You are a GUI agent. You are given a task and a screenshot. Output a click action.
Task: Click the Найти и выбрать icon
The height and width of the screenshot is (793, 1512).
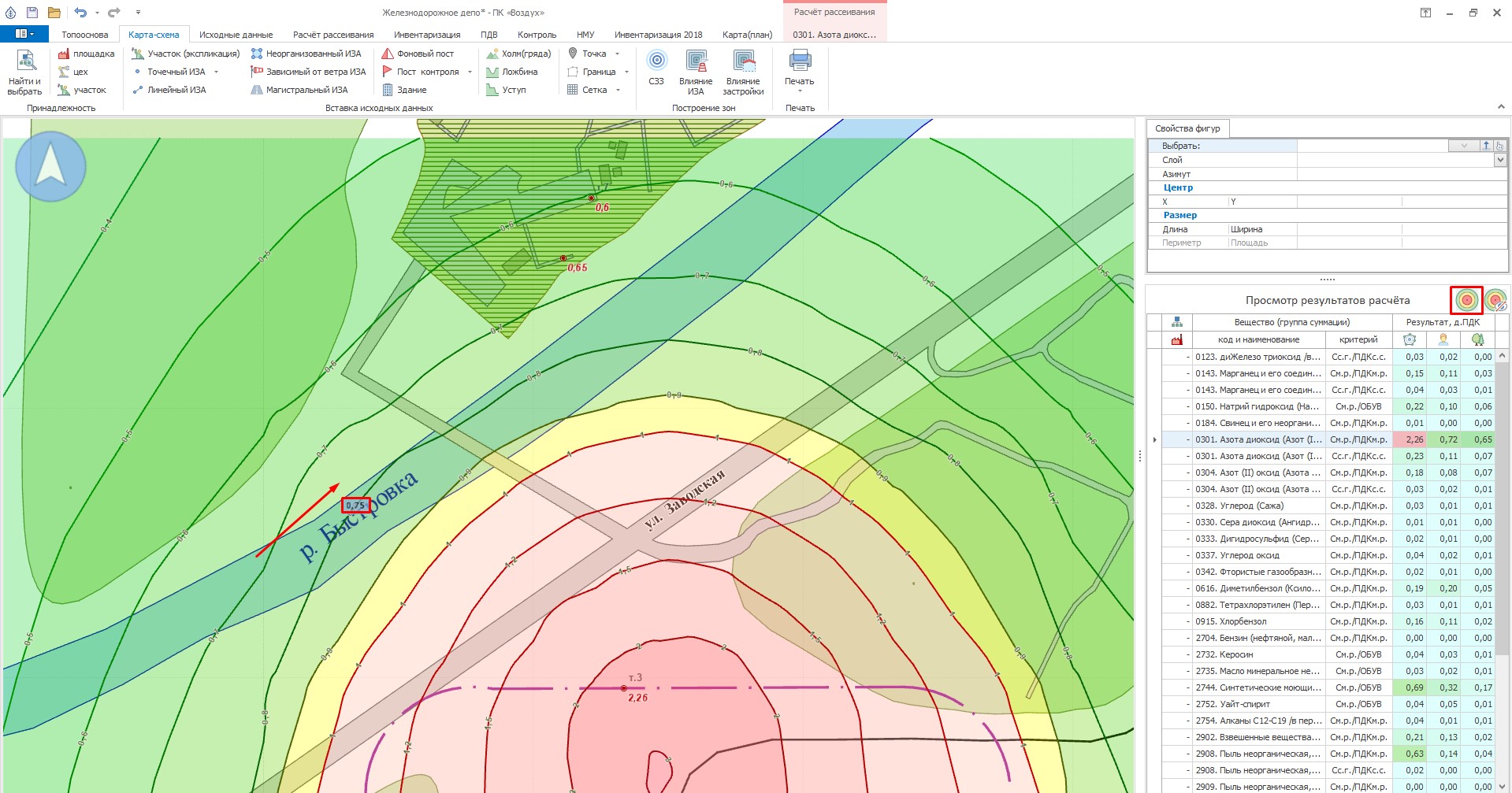(25, 61)
